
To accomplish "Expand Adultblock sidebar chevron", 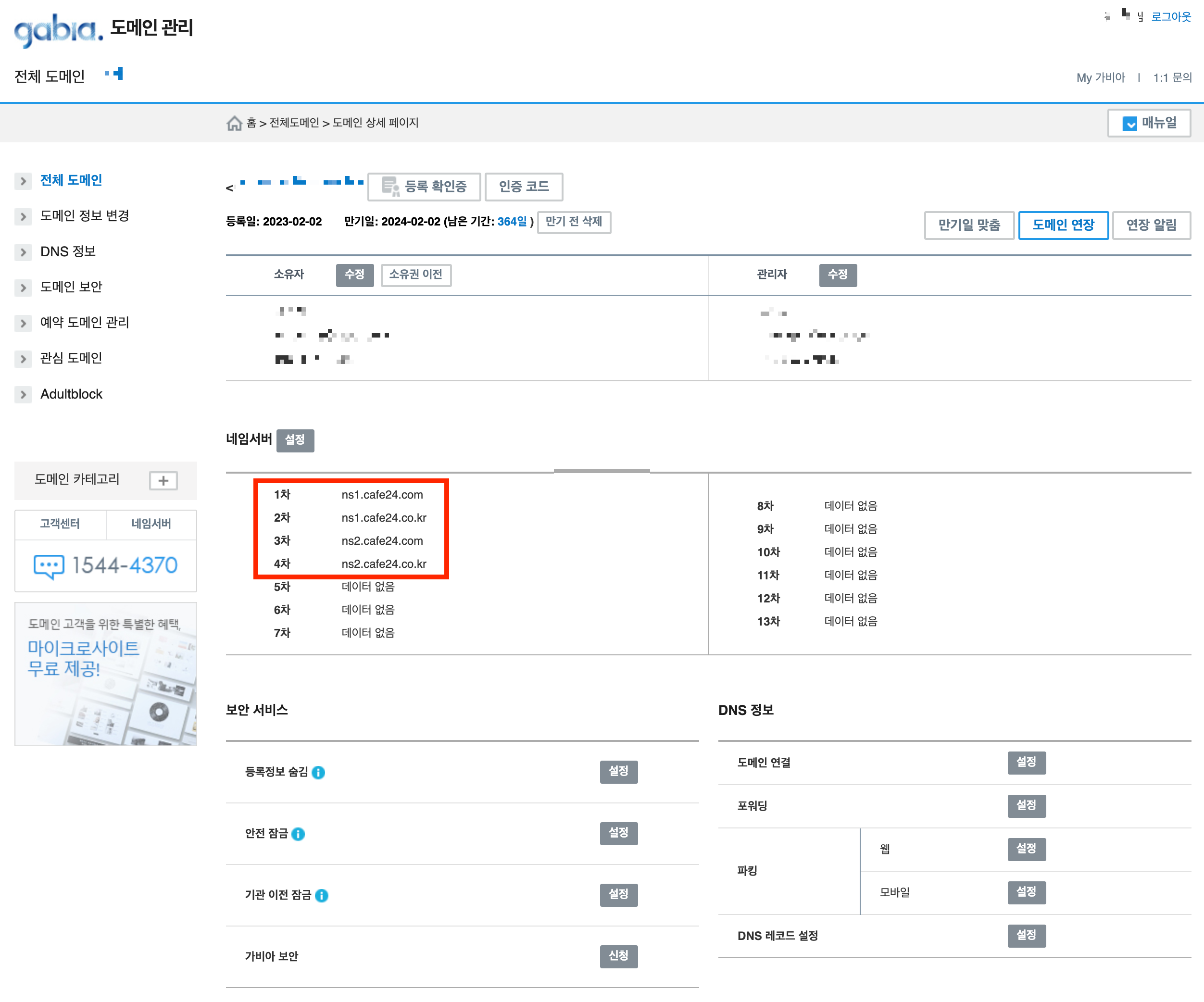I will tap(23, 394).
